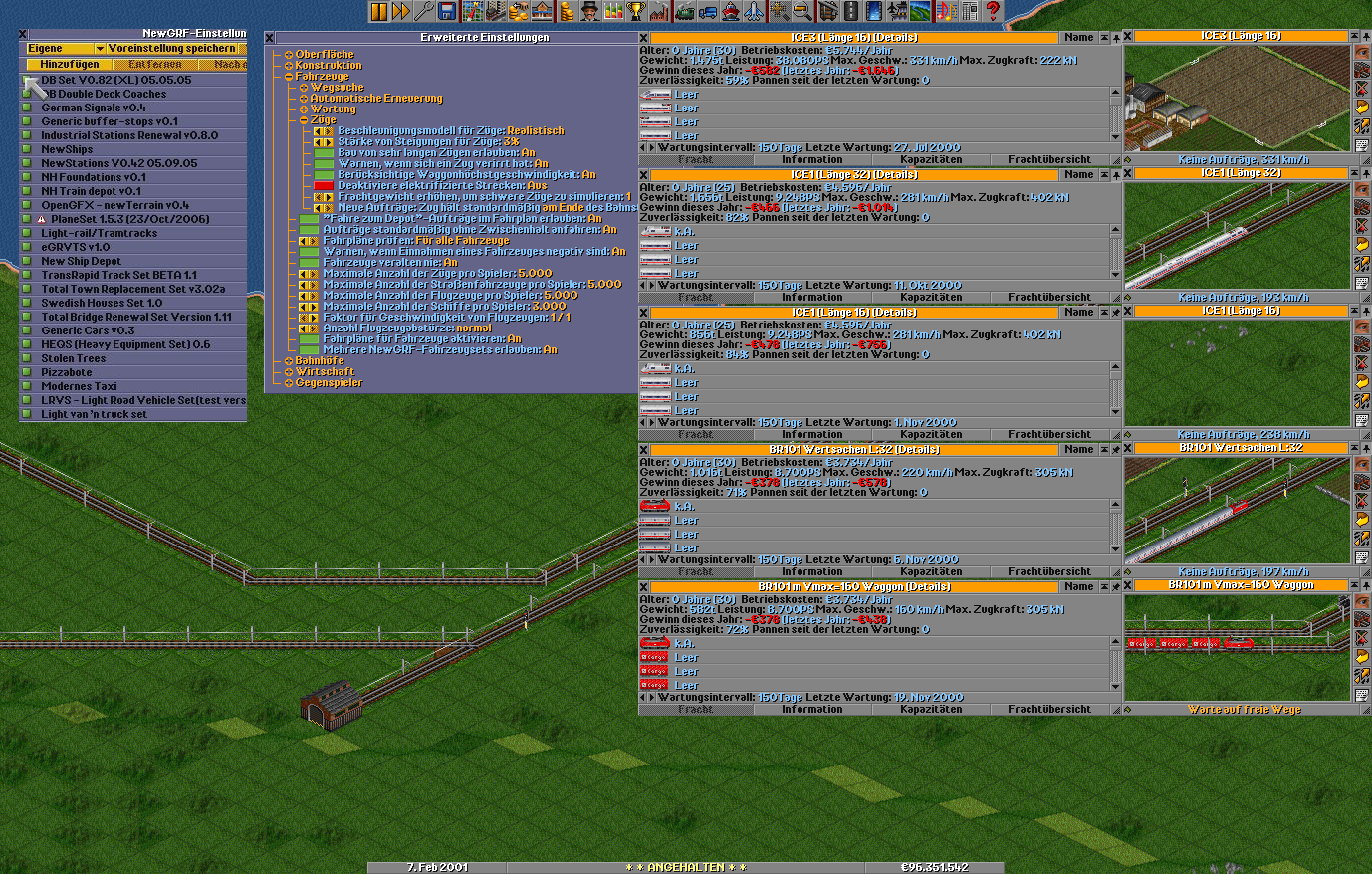Screen dimensions: 1372x874
Task: Collapse the Züge settings subtree
Action: point(304,120)
